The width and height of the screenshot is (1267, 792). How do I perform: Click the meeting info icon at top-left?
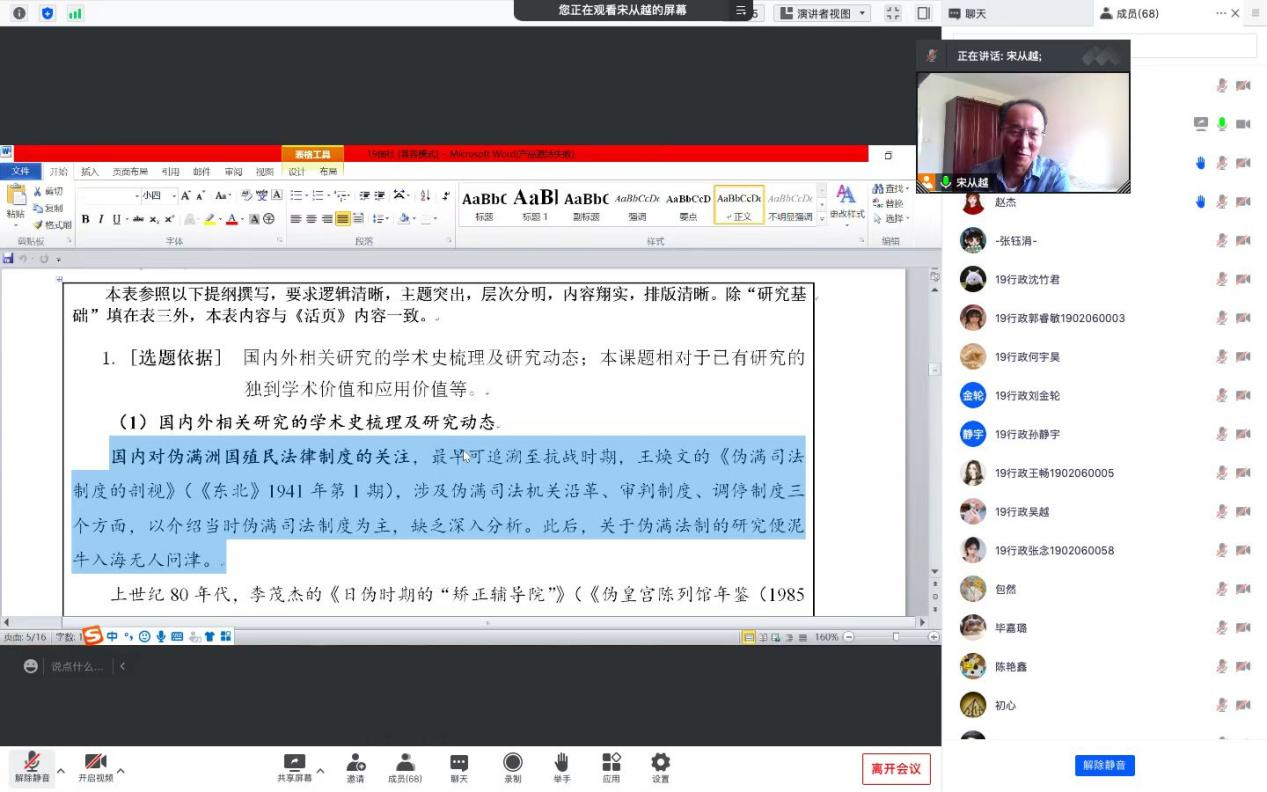19,13
